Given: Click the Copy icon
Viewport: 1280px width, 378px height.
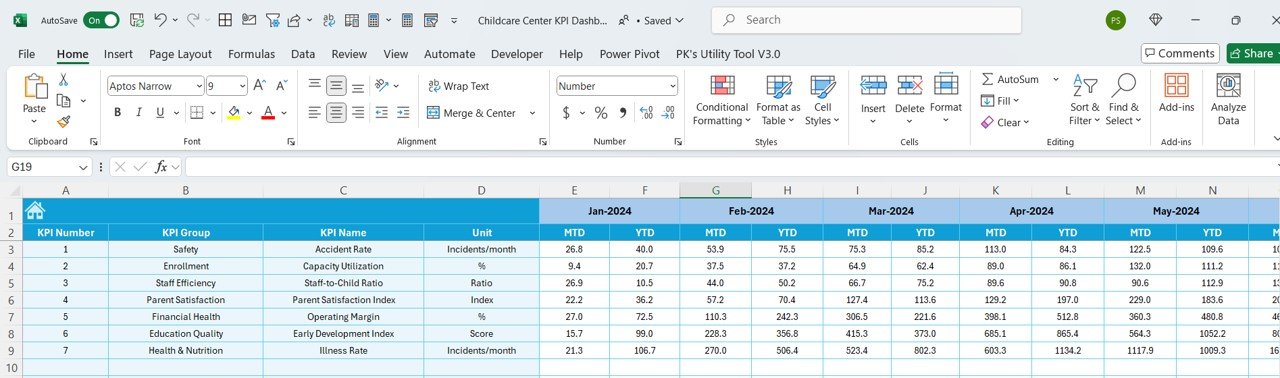Looking at the screenshot, I should tap(63, 100).
